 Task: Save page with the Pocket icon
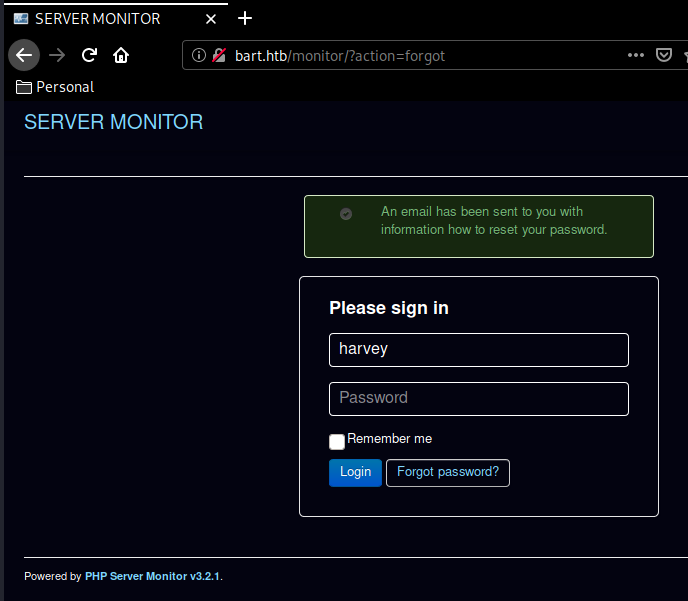pyautogui.click(x=664, y=55)
